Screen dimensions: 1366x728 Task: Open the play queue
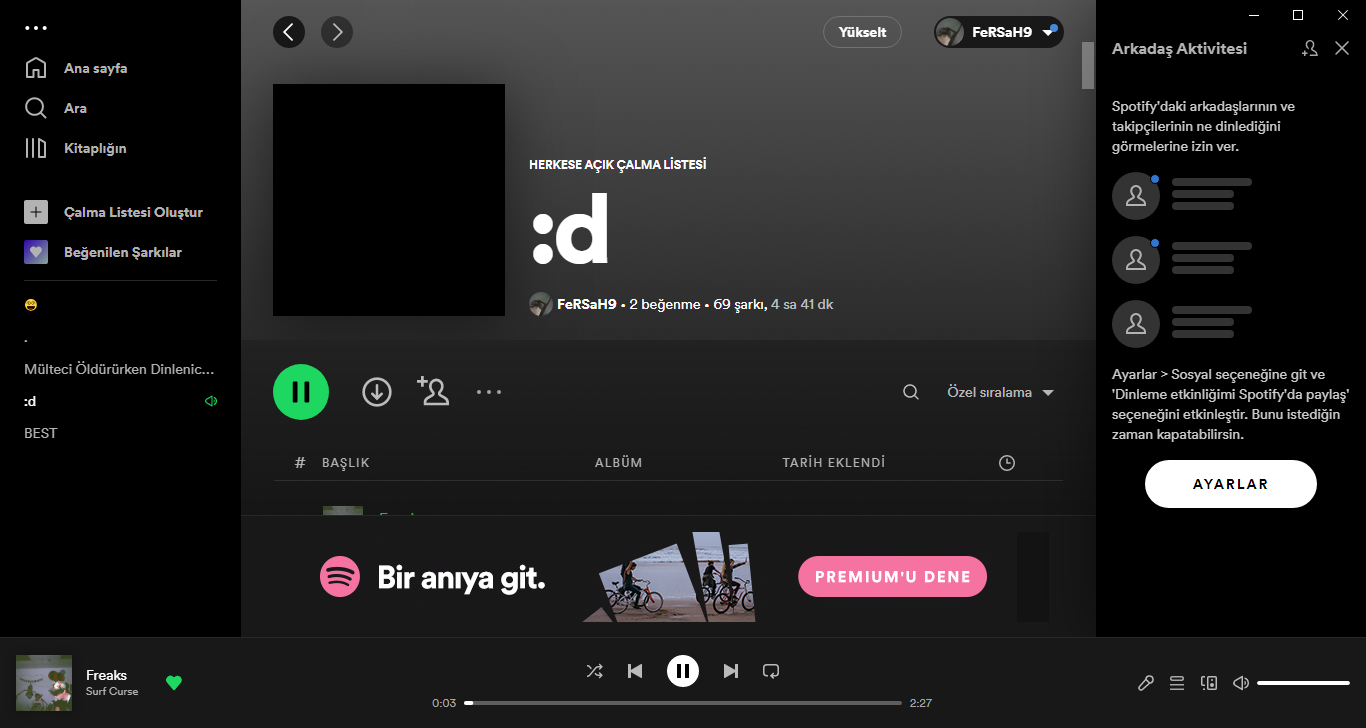(x=1177, y=683)
